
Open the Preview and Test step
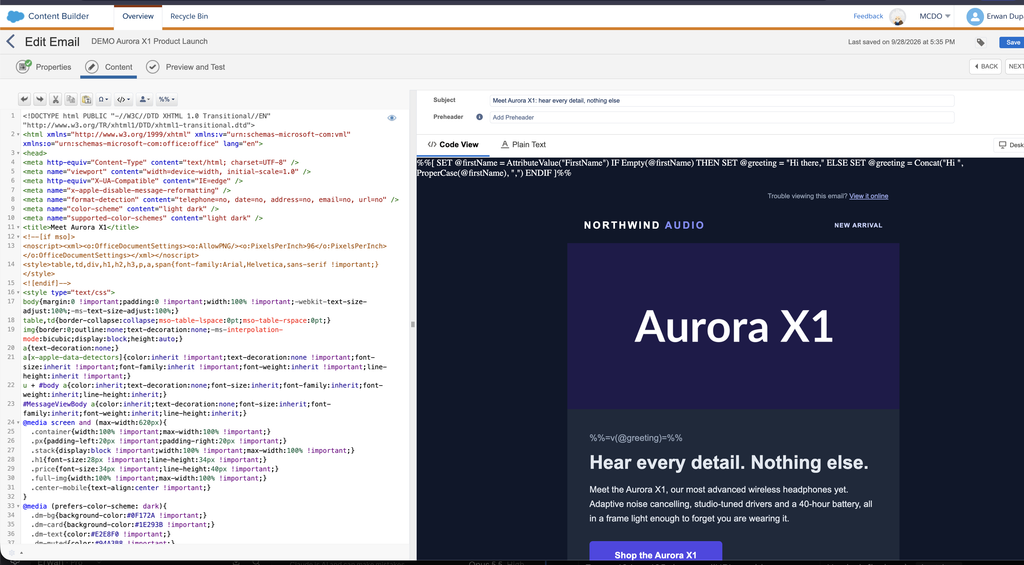click(x=185, y=67)
